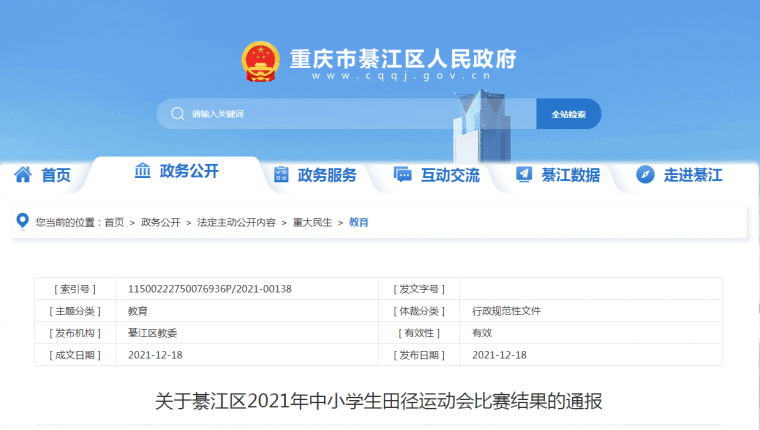Screen dimensions: 760x430
Task: Click the national emblem logo
Action: click(x=260, y=62)
